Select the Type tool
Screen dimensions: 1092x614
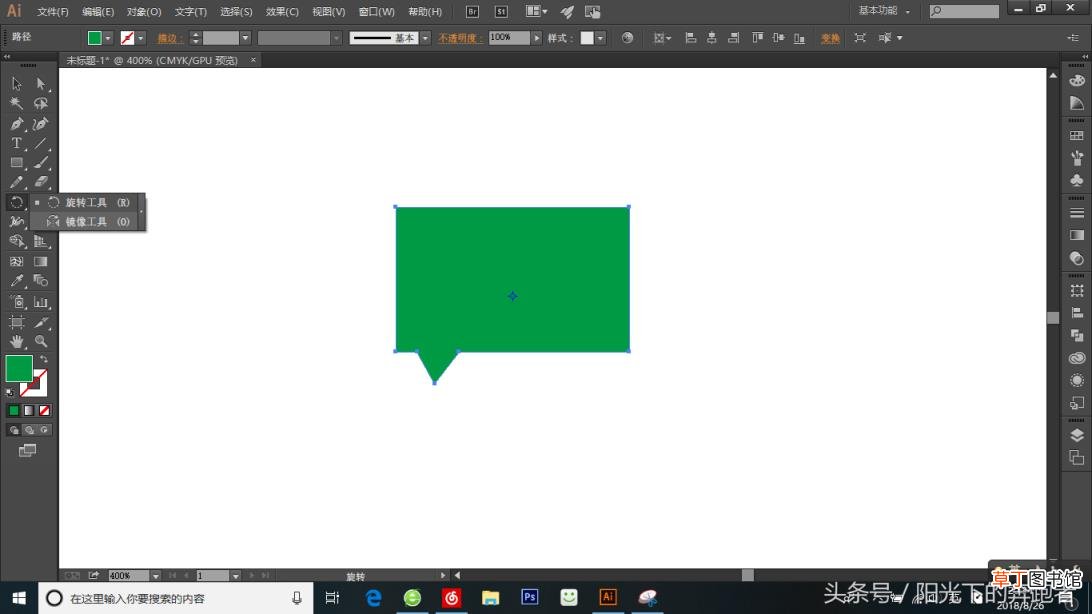[17, 143]
